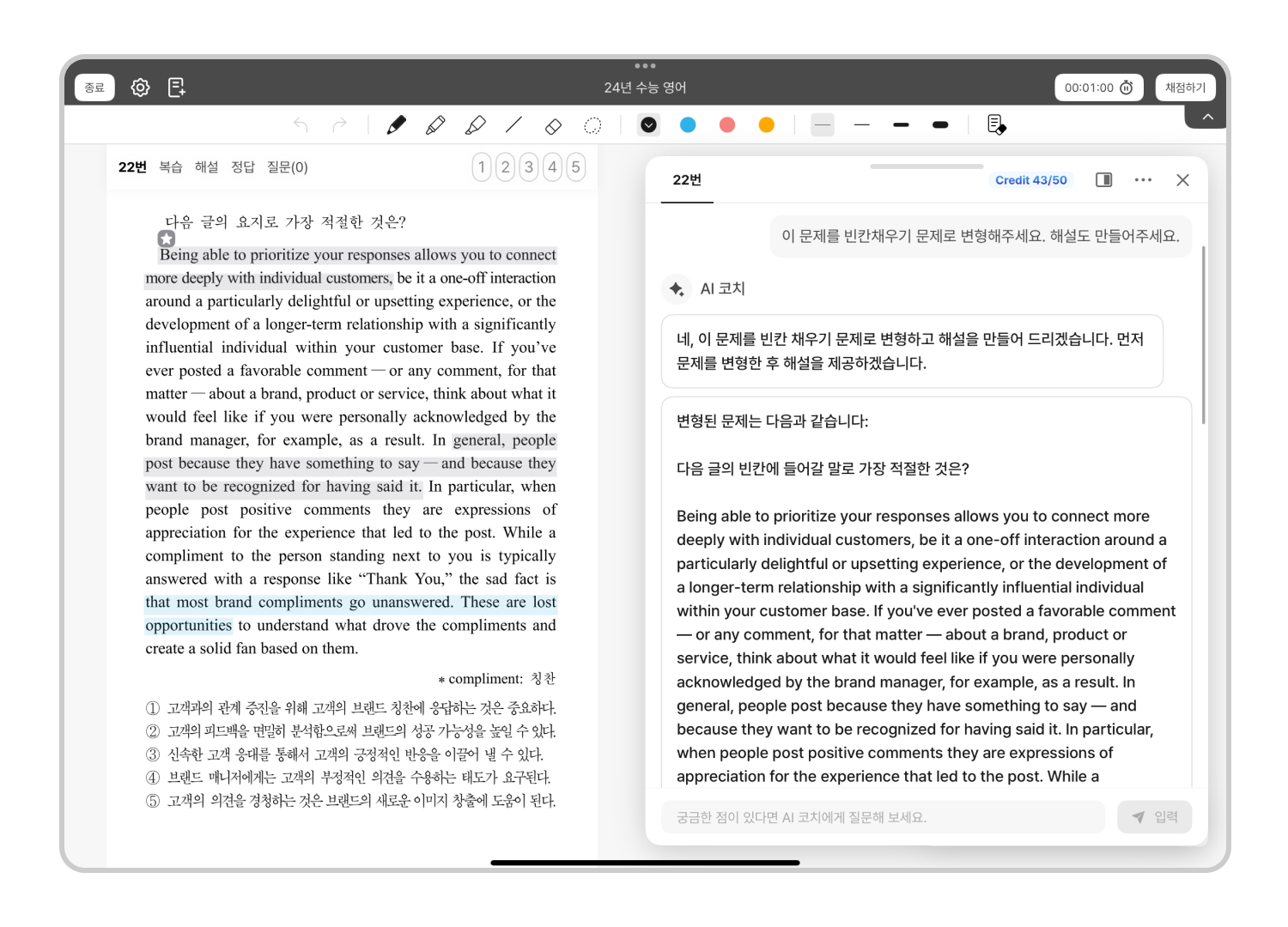This screenshot has height=927, width=1288.
Task: Select the medium stroke width
Action: (x=901, y=125)
